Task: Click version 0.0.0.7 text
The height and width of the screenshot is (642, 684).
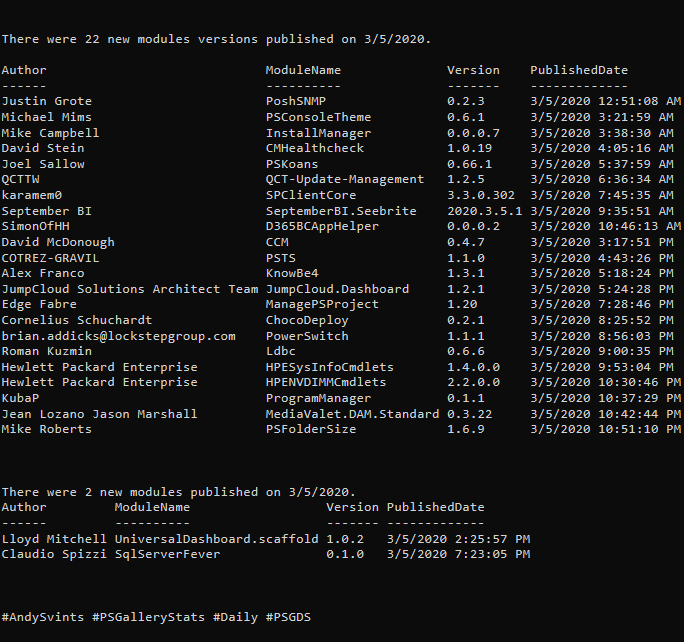Action: click(473, 133)
